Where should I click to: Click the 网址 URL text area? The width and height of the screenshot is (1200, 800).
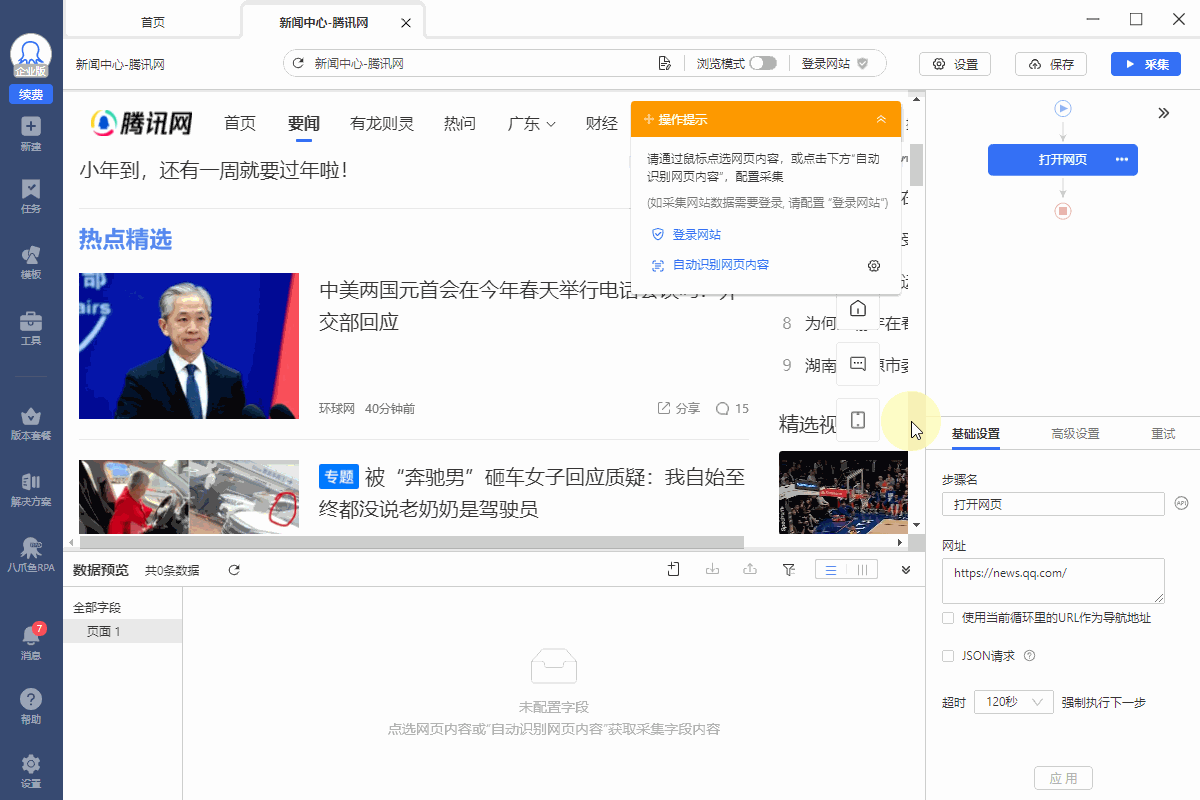tap(1053, 581)
